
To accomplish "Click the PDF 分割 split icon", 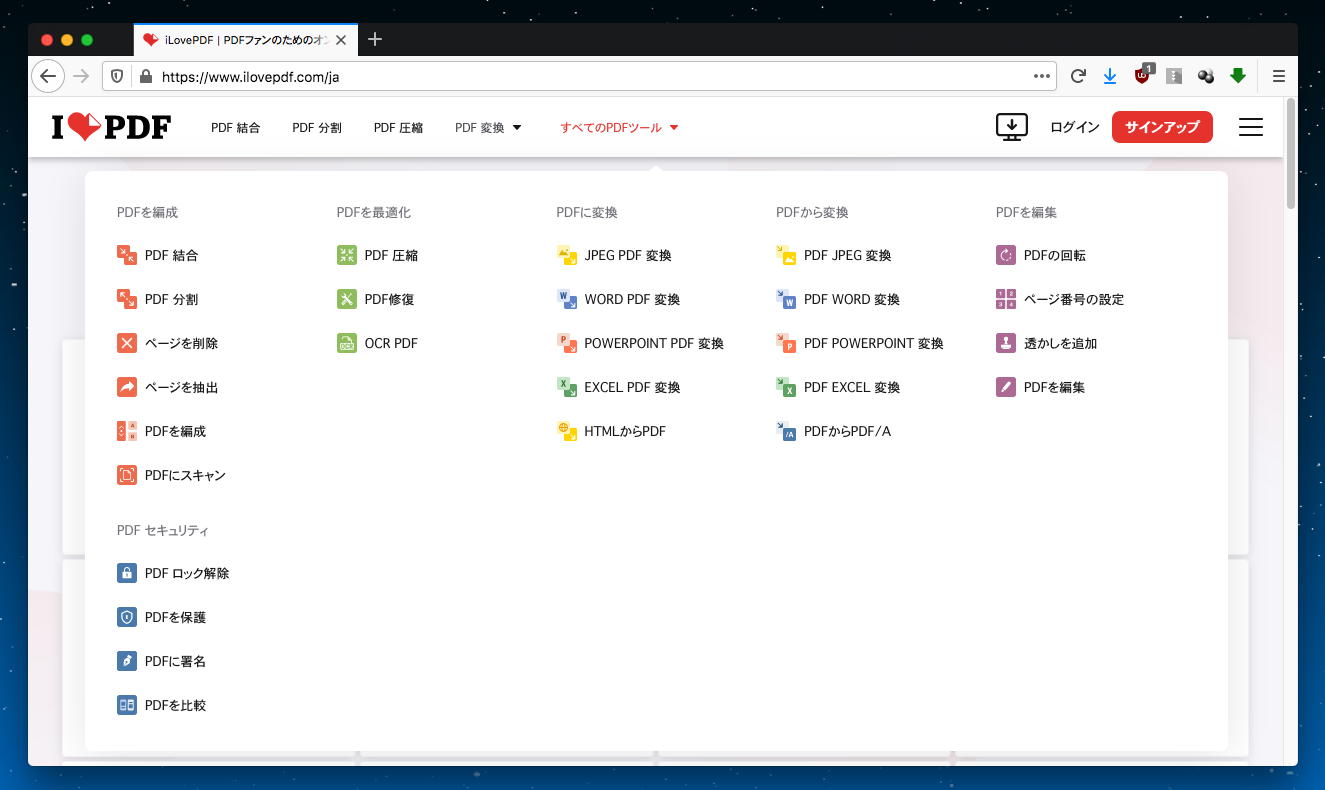I will [127, 299].
